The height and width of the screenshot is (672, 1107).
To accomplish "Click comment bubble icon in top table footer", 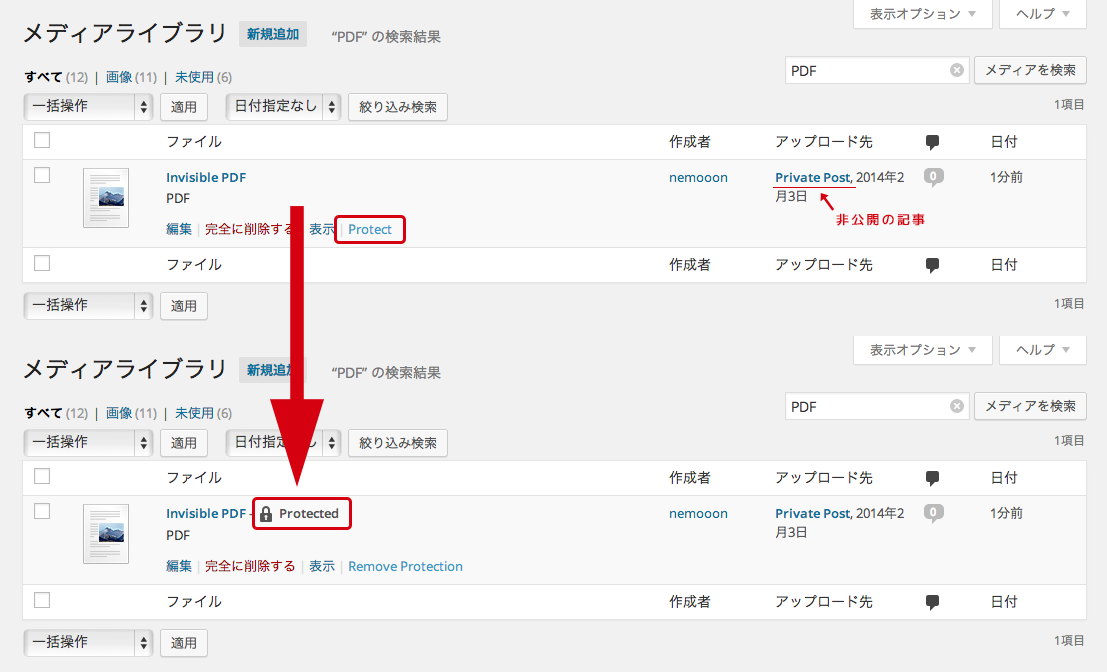I will point(932,265).
